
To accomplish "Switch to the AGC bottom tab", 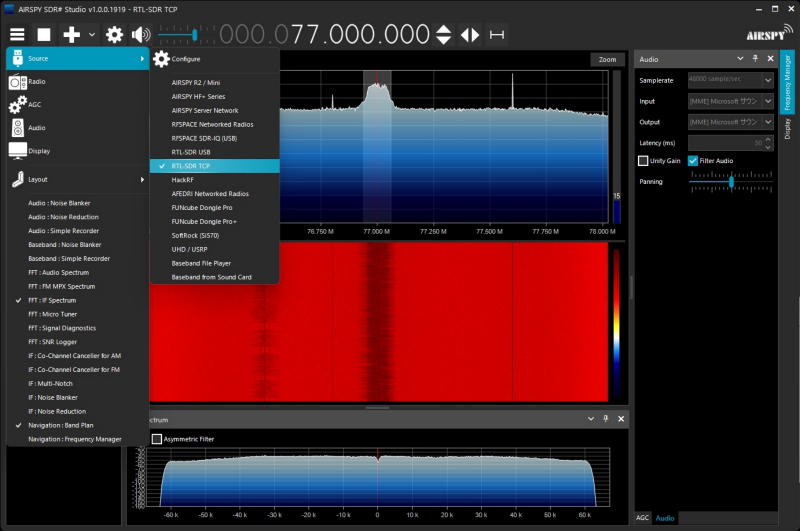I will (x=642, y=518).
